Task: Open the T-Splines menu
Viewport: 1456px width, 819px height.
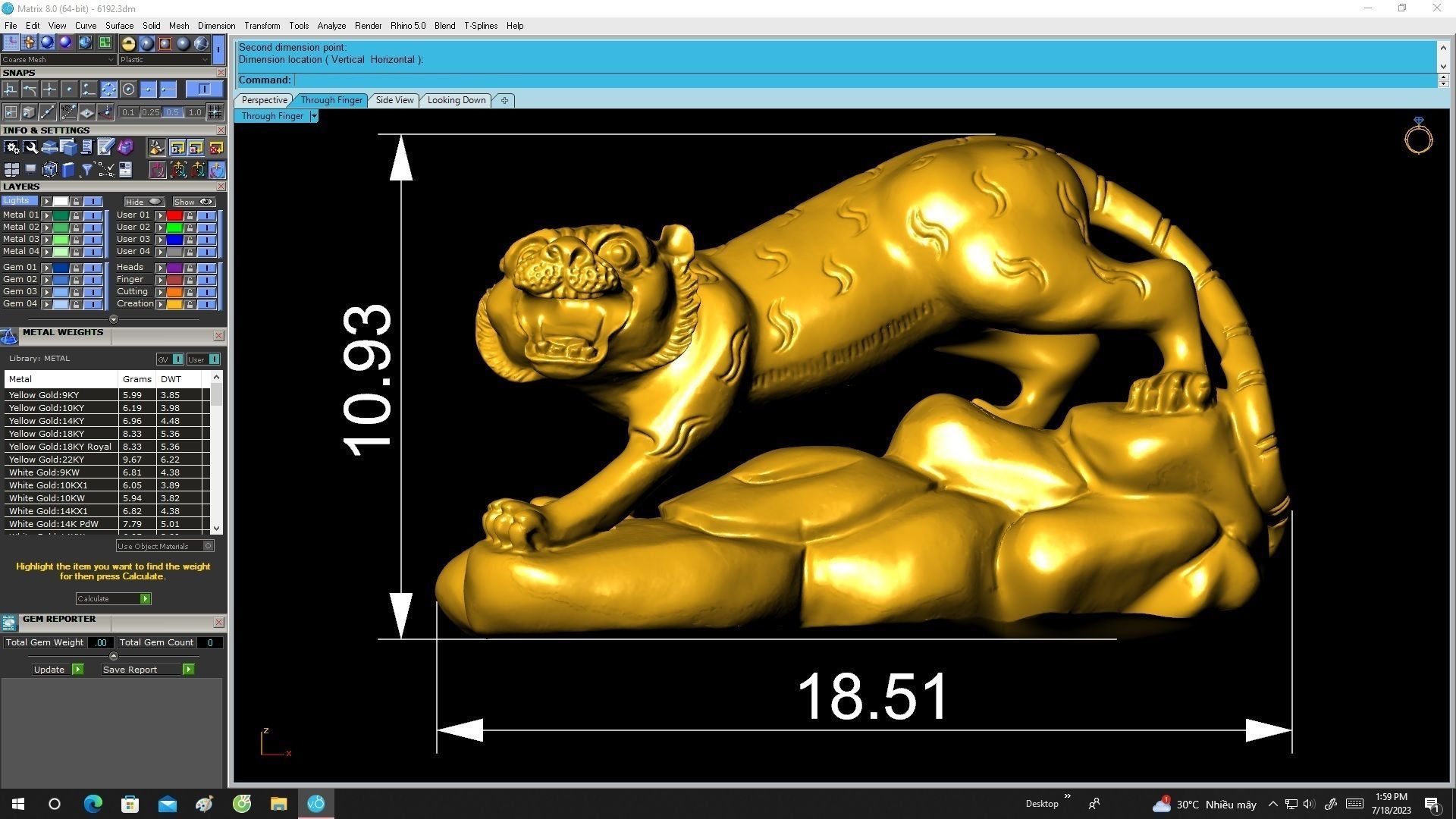Action: pyautogui.click(x=481, y=26)
